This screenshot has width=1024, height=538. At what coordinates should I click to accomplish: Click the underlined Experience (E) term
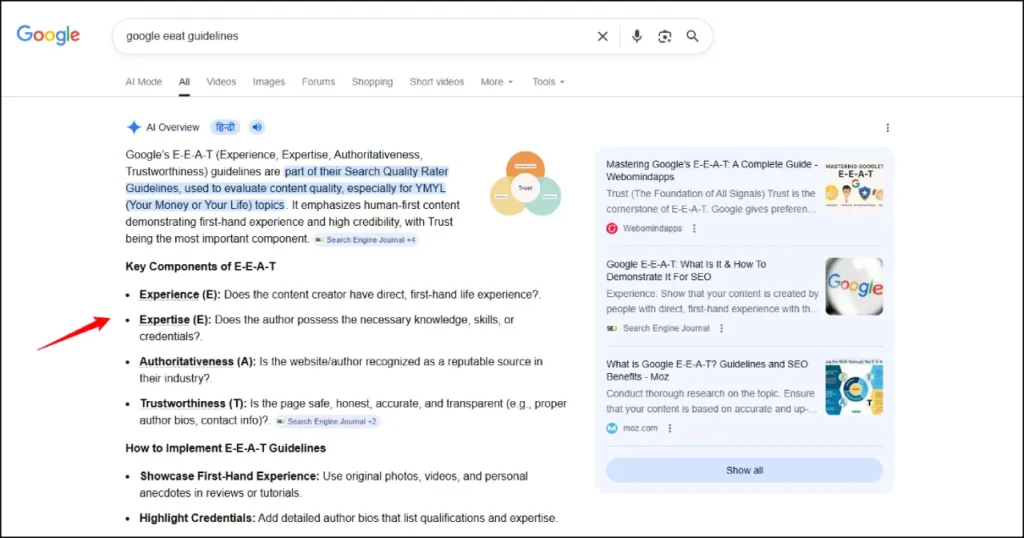180,294
